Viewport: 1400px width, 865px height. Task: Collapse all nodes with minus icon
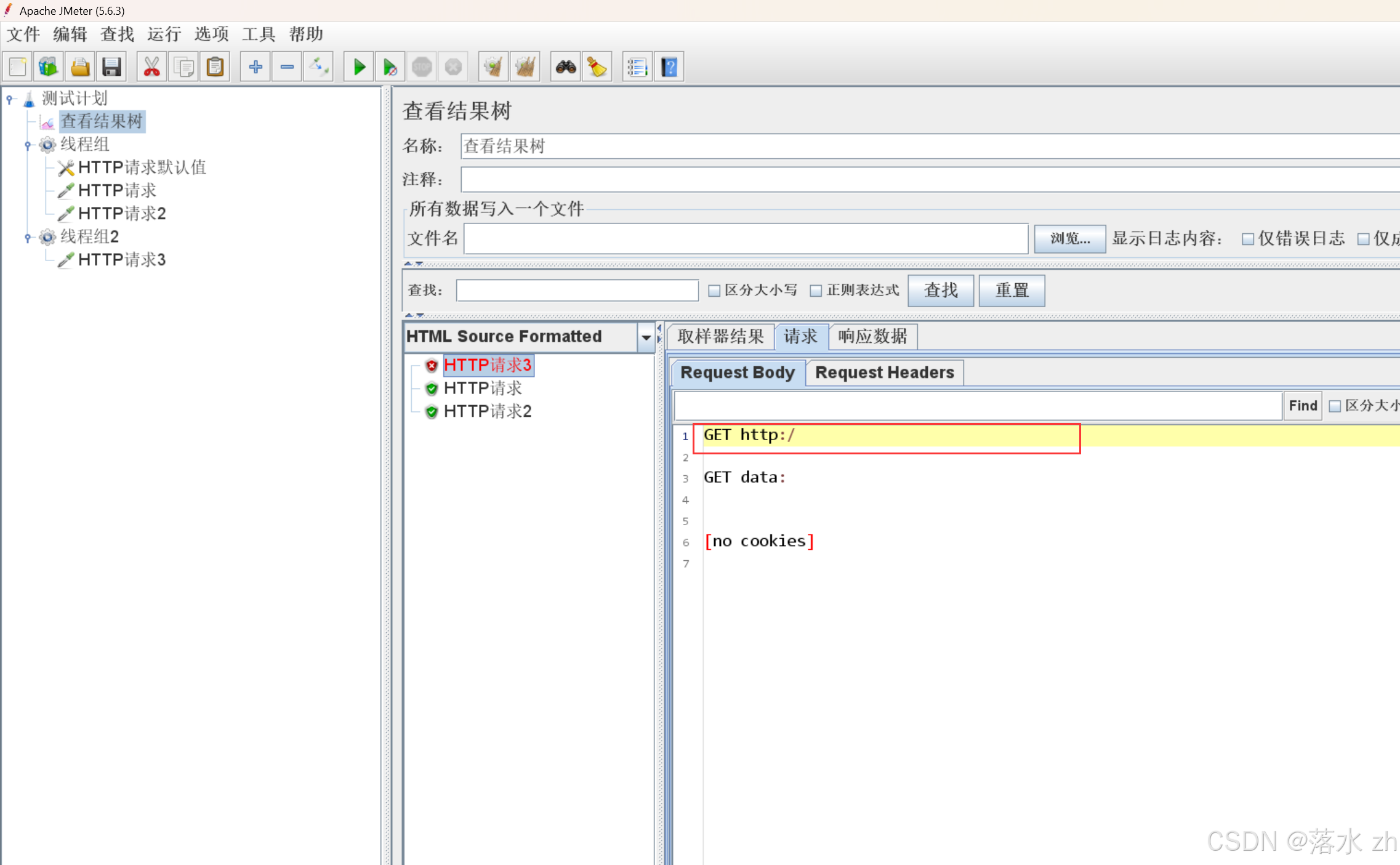[x=287, y=66]
